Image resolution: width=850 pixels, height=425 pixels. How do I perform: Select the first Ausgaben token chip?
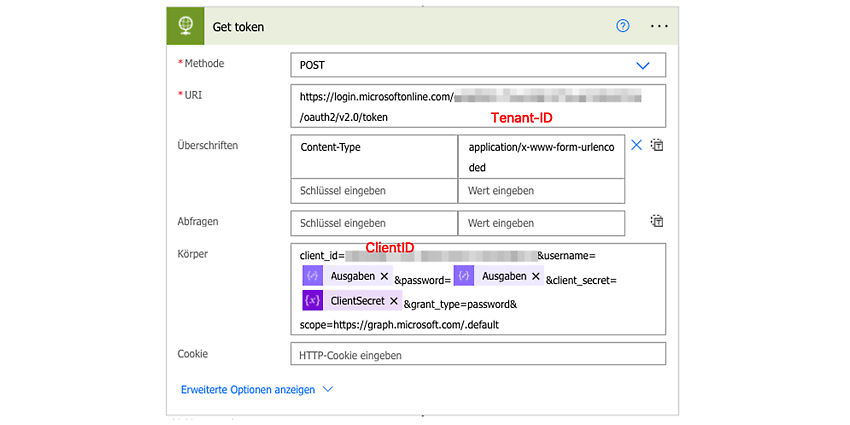click(348, 276)
